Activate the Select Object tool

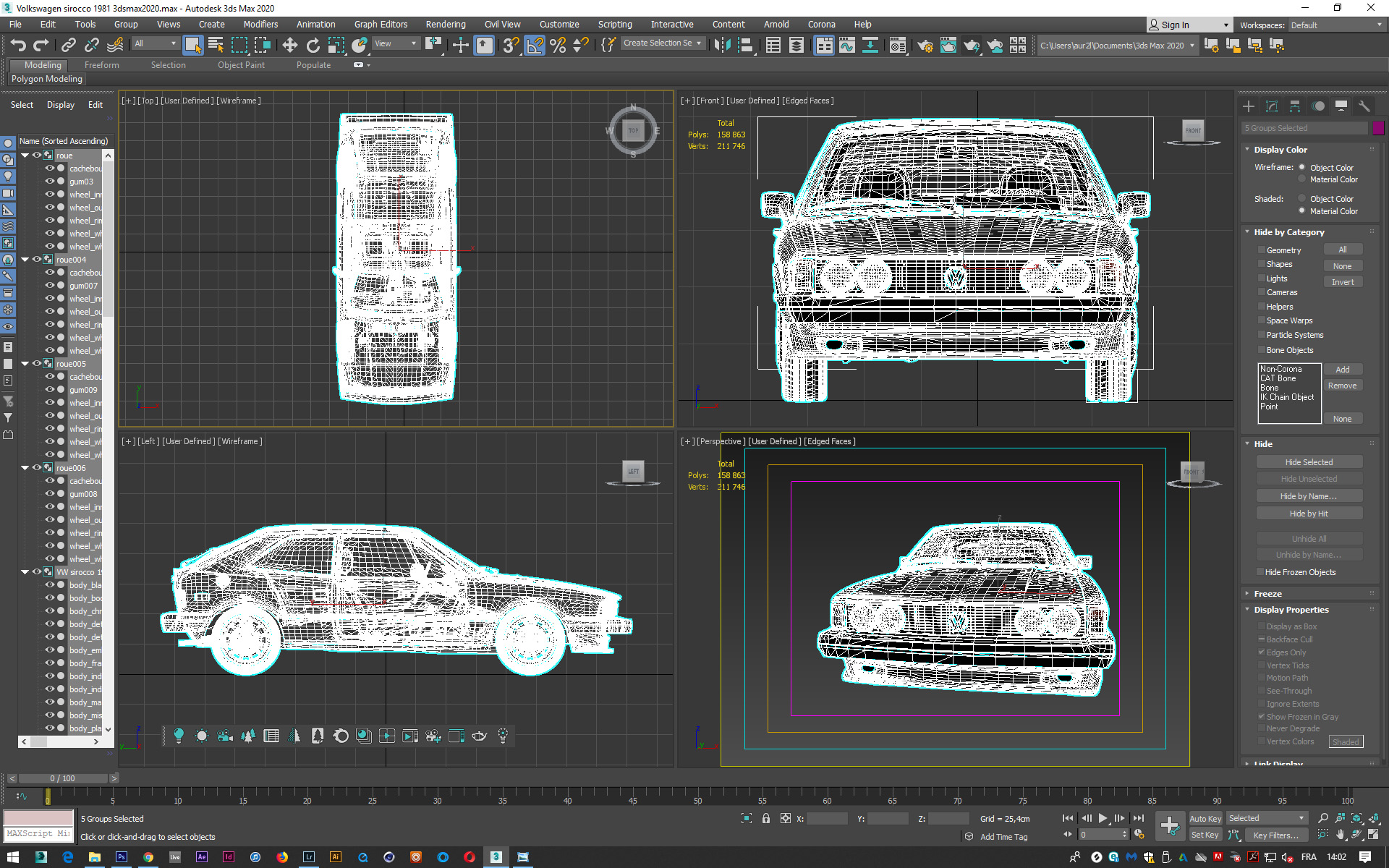pos(192,46)
